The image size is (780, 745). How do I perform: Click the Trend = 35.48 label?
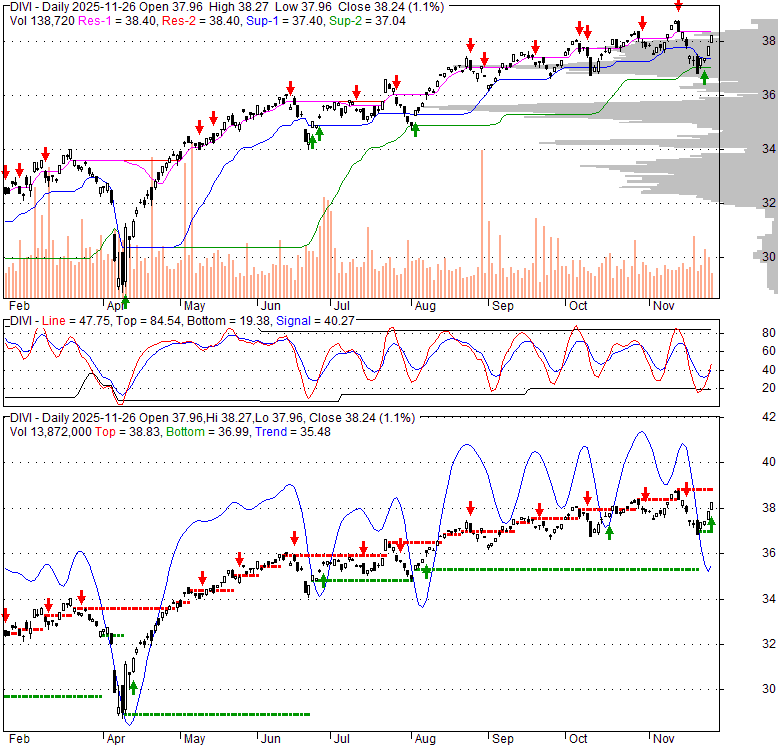293,432
